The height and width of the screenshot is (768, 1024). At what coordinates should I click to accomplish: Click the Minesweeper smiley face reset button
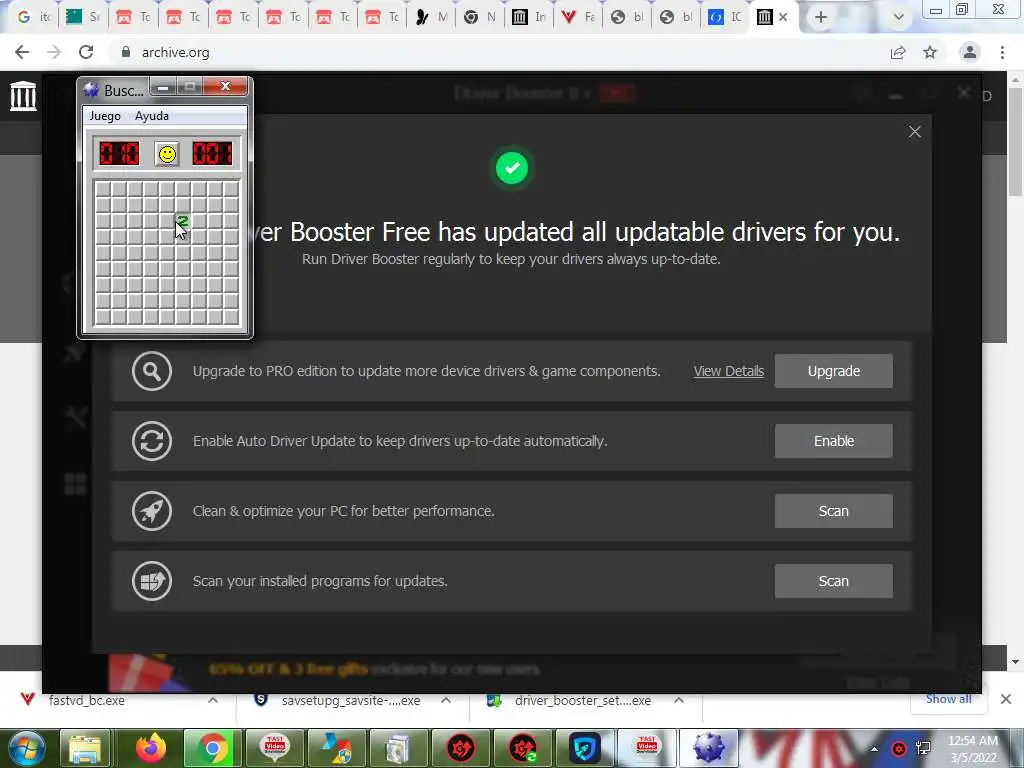click(167, 154)
